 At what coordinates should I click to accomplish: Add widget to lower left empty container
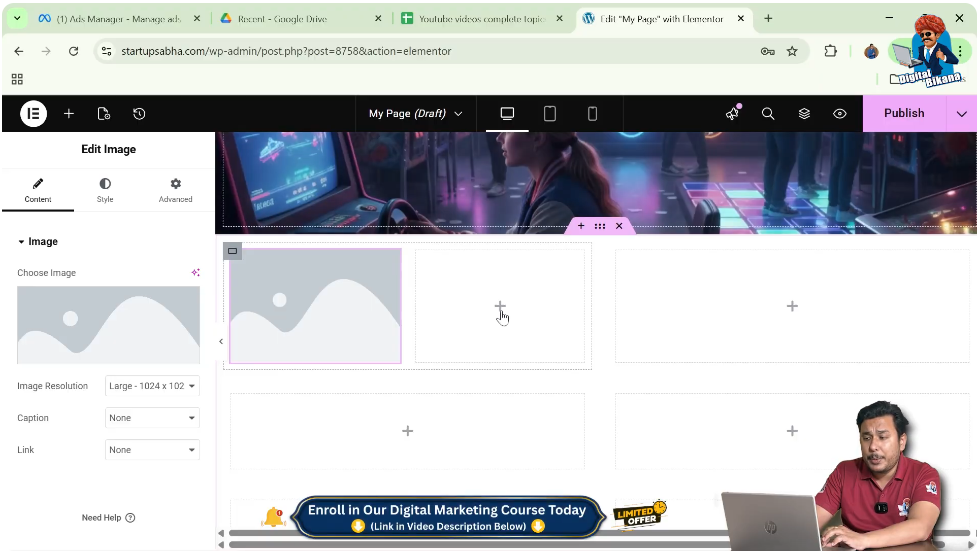pos(408,431)
